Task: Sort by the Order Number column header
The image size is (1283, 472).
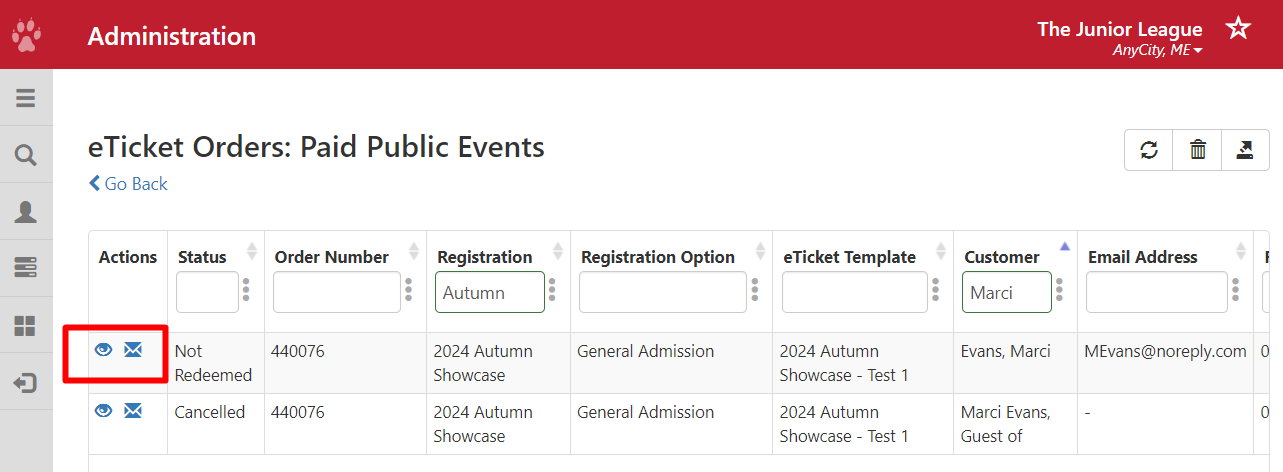Action: tap(332, 257)
